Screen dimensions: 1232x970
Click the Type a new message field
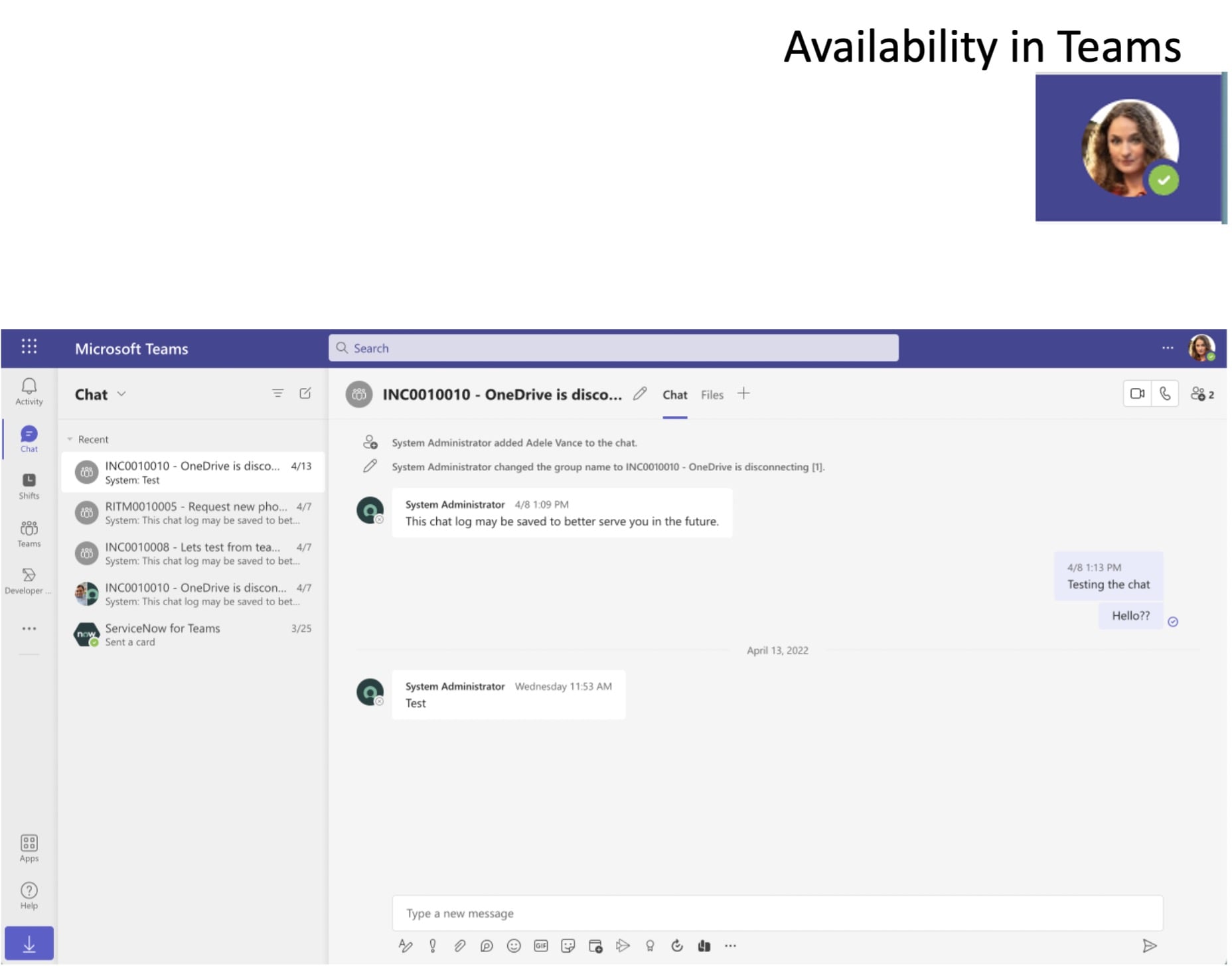pos(777,913)
